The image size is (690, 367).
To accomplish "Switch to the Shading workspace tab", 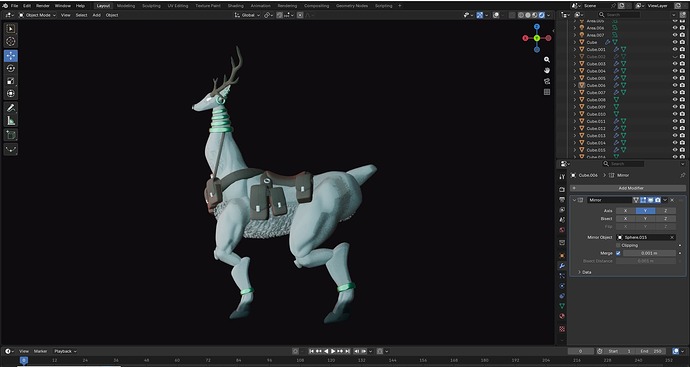I will point(236,6).
